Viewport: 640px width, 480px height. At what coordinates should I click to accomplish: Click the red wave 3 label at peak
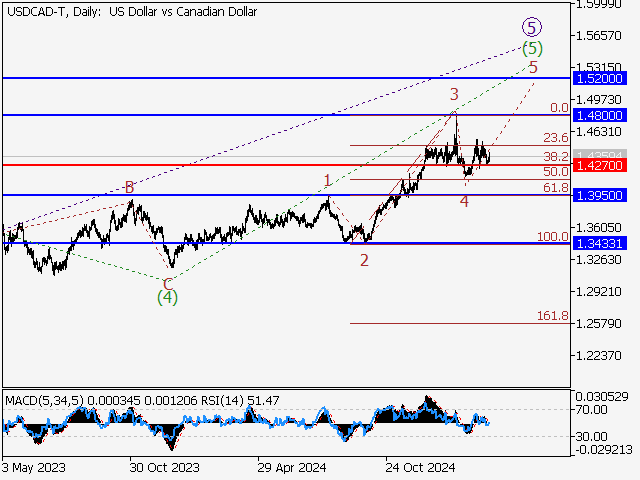[454, 94]
